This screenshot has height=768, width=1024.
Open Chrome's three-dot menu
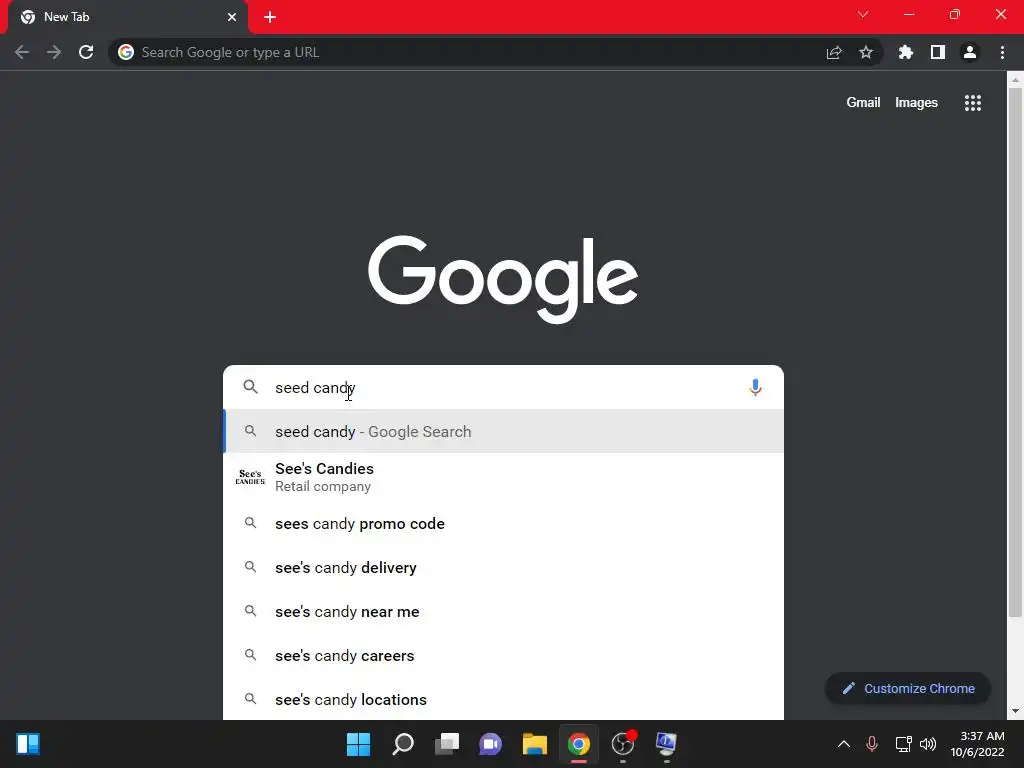[1002, 52]
